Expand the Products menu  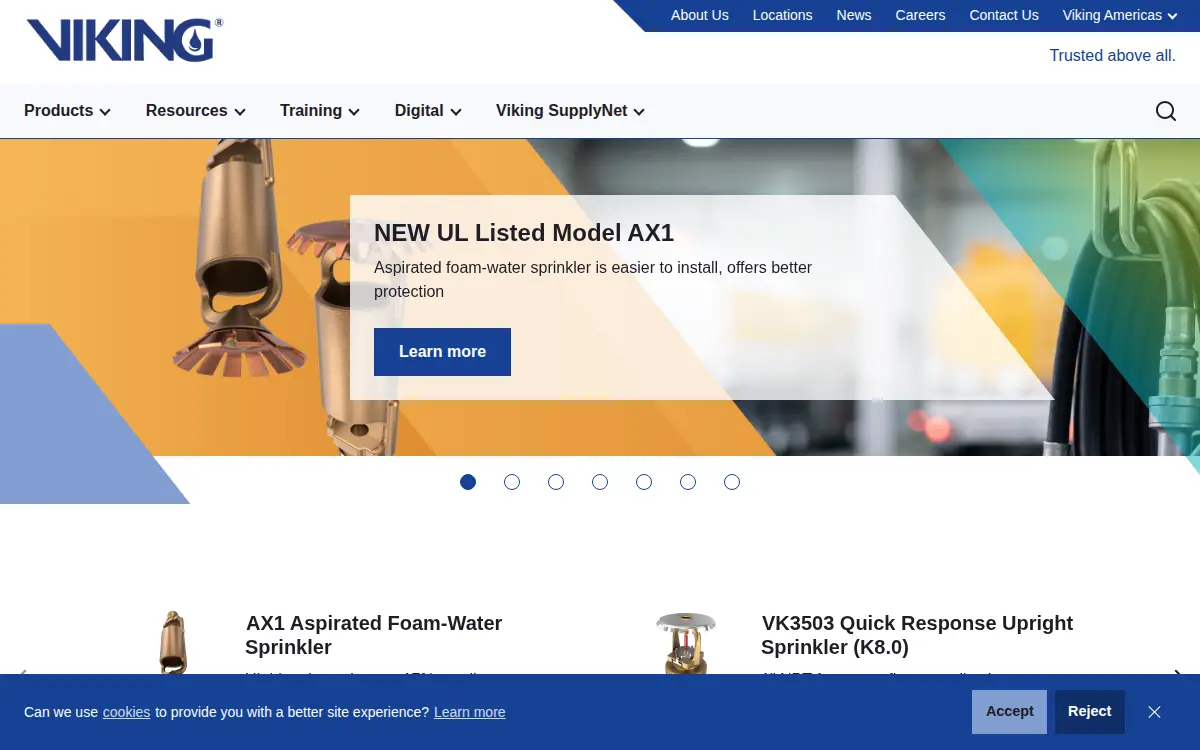tap(67, 111)
